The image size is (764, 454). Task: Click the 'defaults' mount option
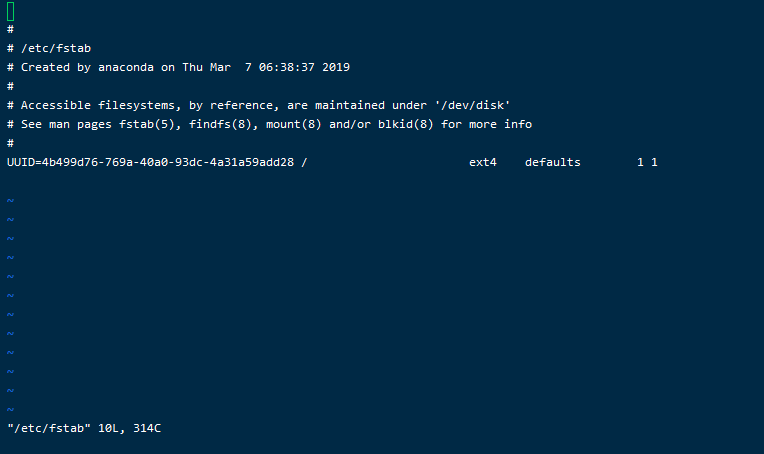[x=553, y=162]
